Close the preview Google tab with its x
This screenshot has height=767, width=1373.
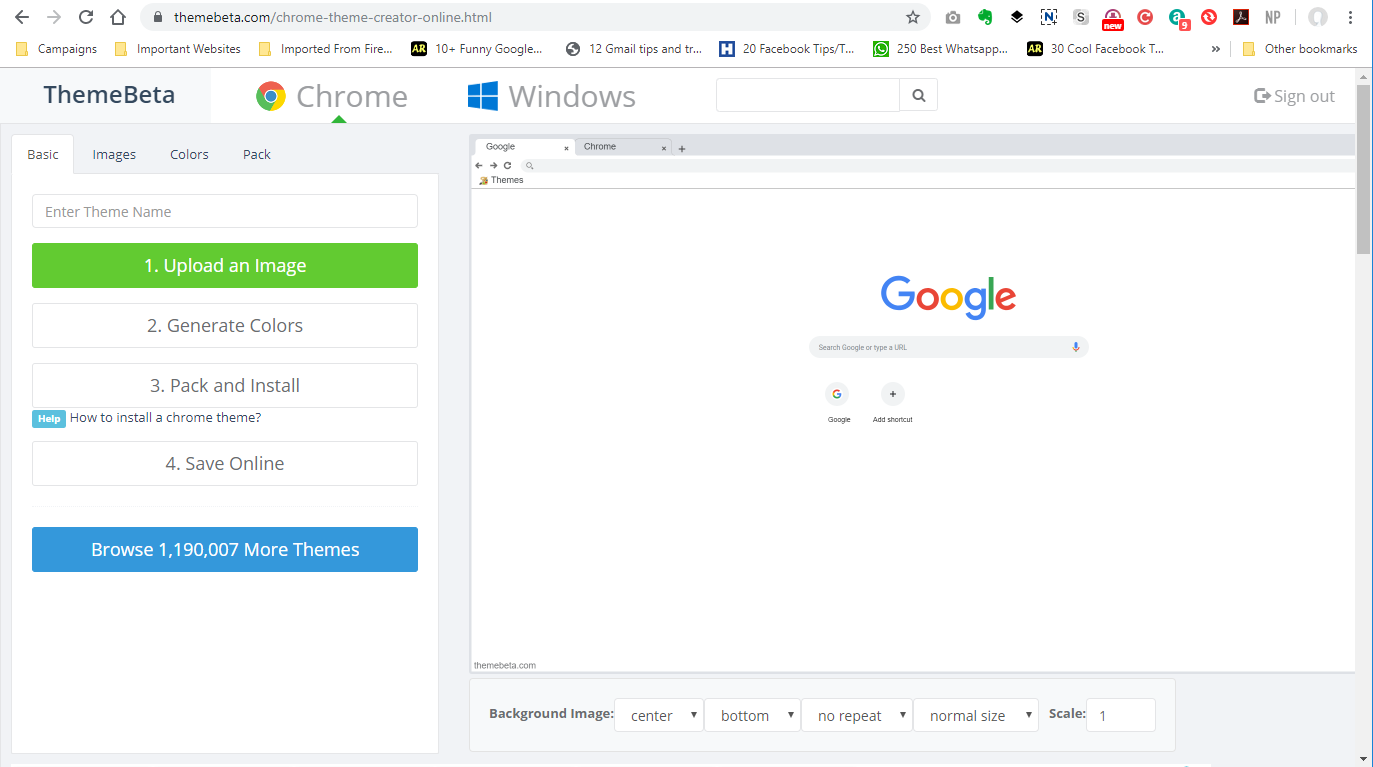(566, 148)
